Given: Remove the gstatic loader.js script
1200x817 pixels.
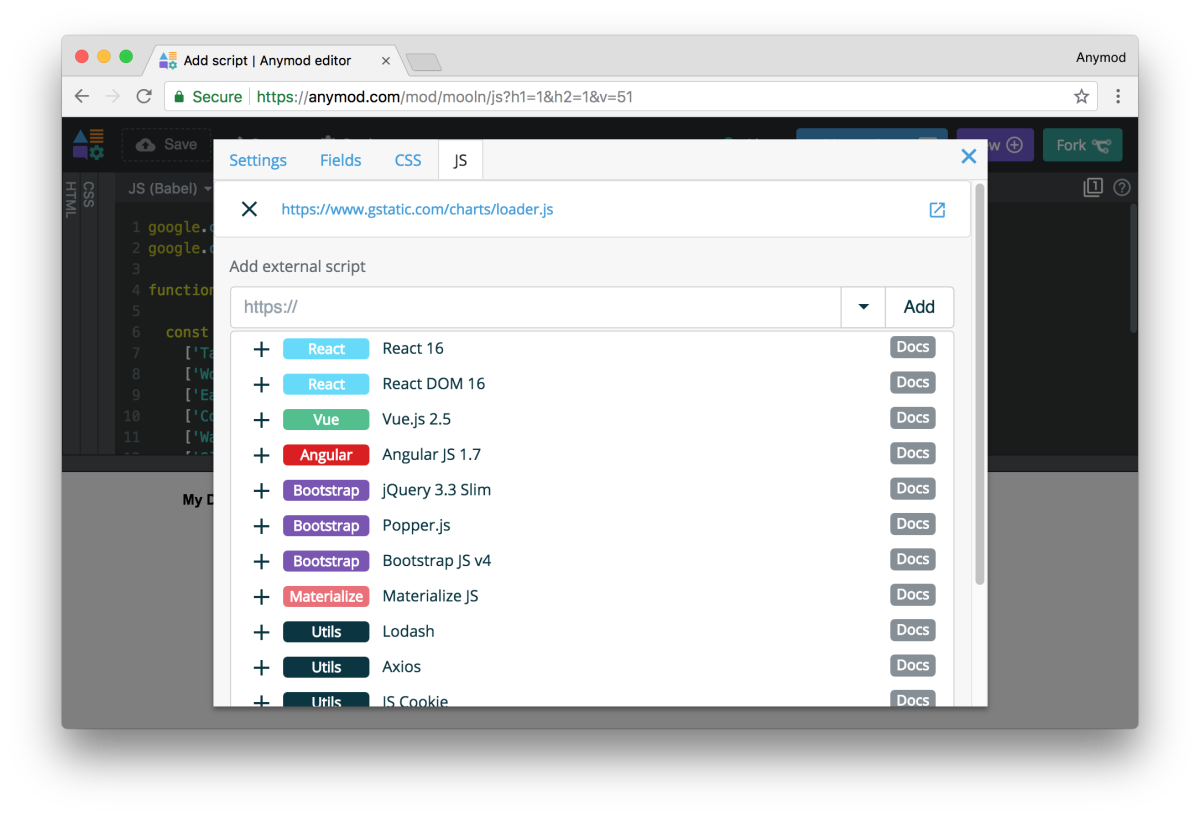Looking at the screenshot, I should pyautogui.click(x=249, y=209).
